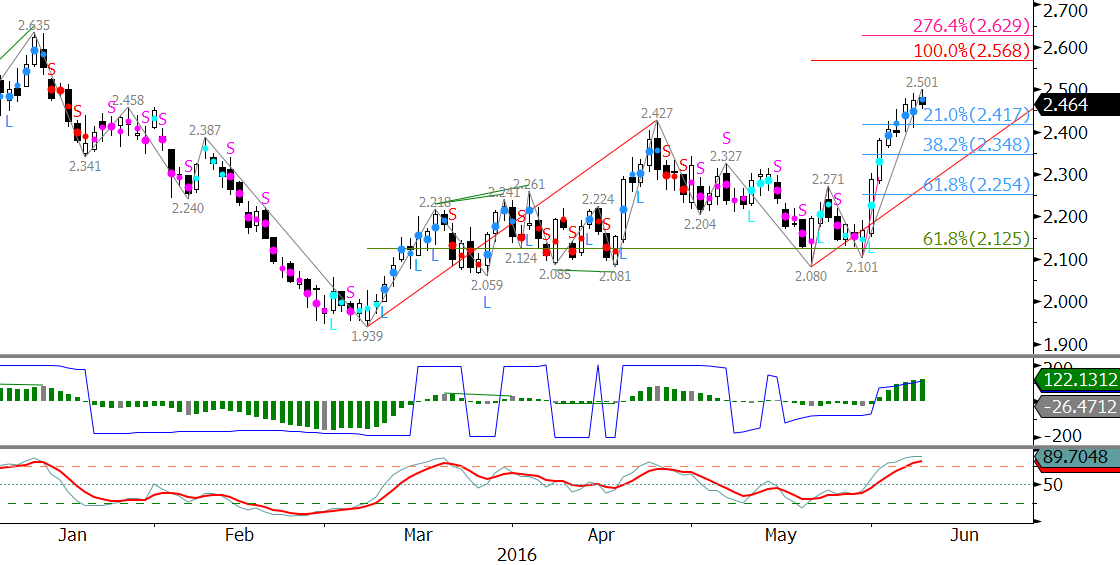This screenshot has height=565, width=1120.
Task: Select the 2016 year axis label
Action: [x=516, y=554]
